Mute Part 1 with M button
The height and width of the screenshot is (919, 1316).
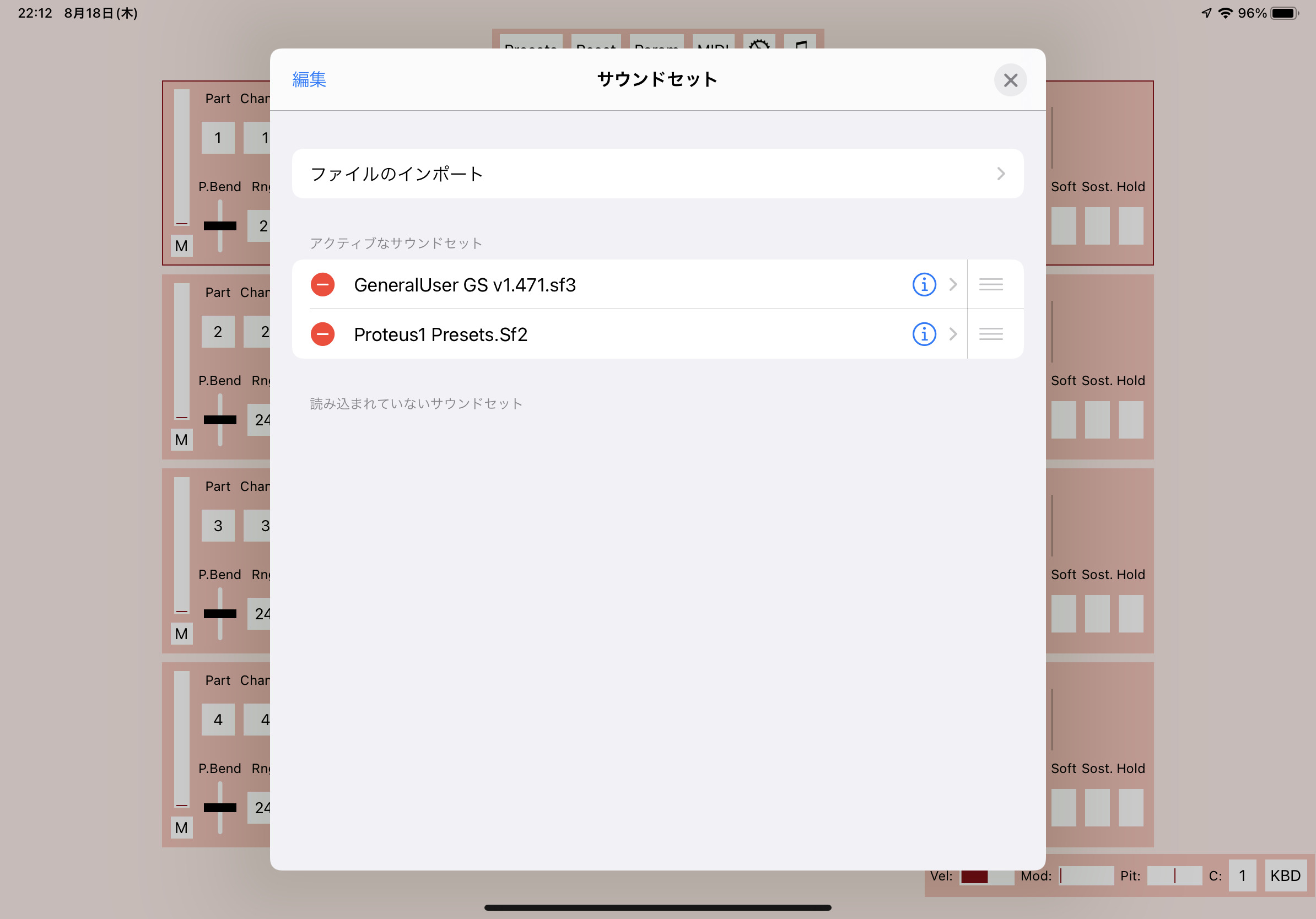tap(182, 246)
